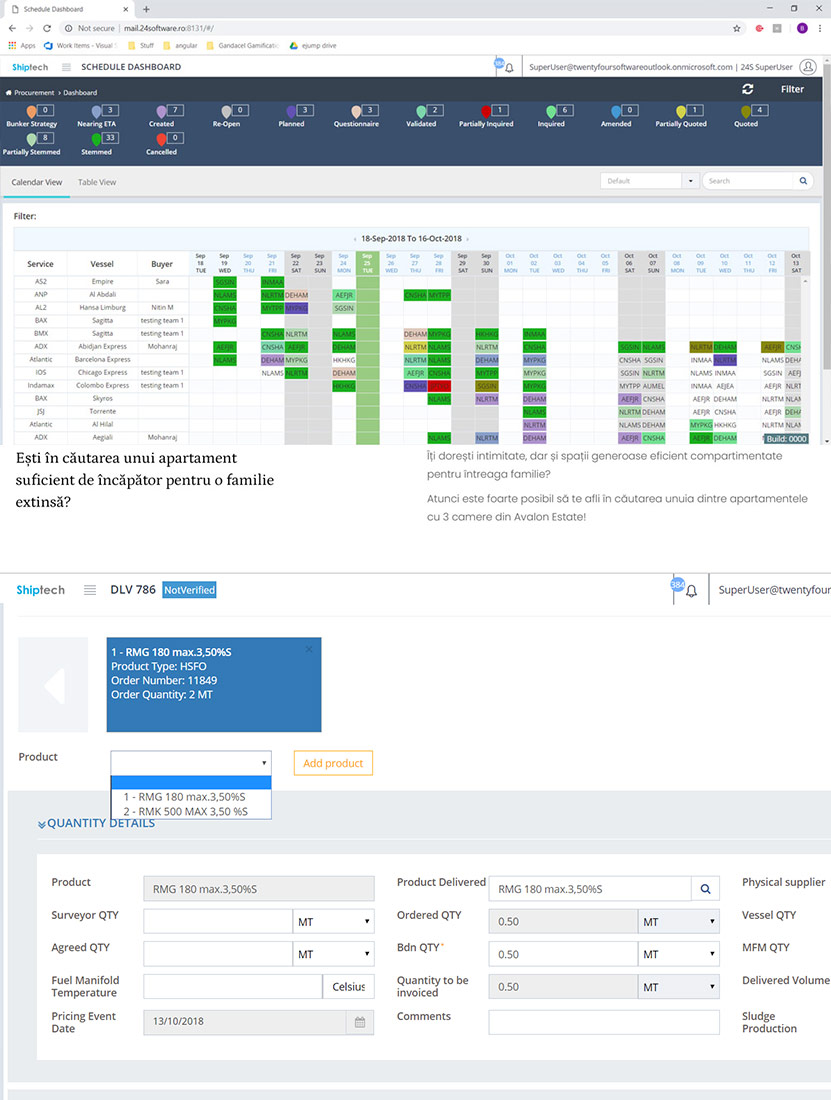
Task: Toggle the Stemmed status filter marker
Action: coord(96,140)
